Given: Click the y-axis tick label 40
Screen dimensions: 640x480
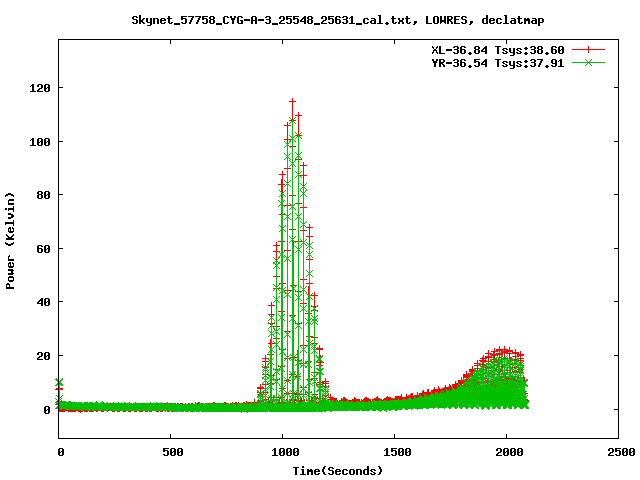Looking at the screenshot, I should [x=43, y=302].
